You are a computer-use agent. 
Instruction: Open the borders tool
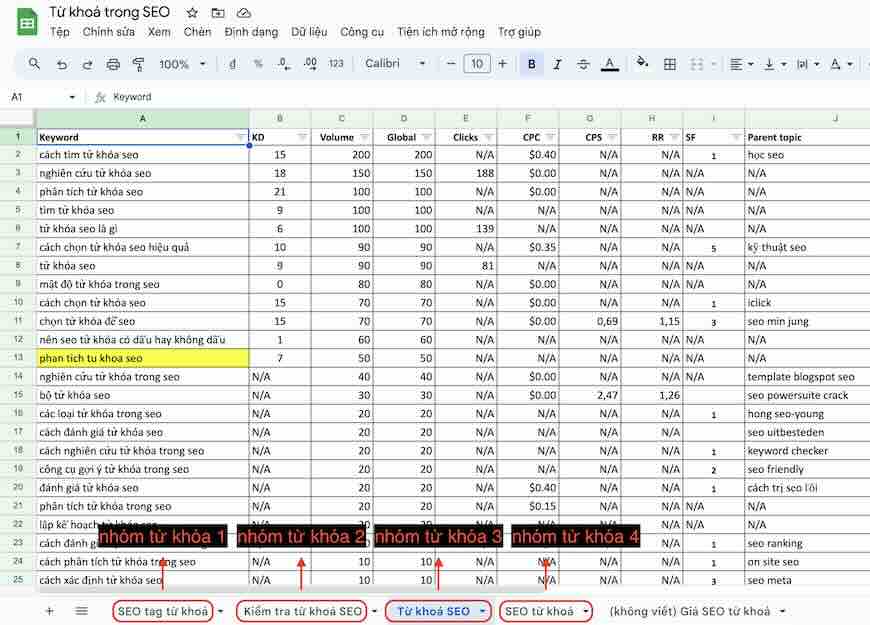point(670,64)
